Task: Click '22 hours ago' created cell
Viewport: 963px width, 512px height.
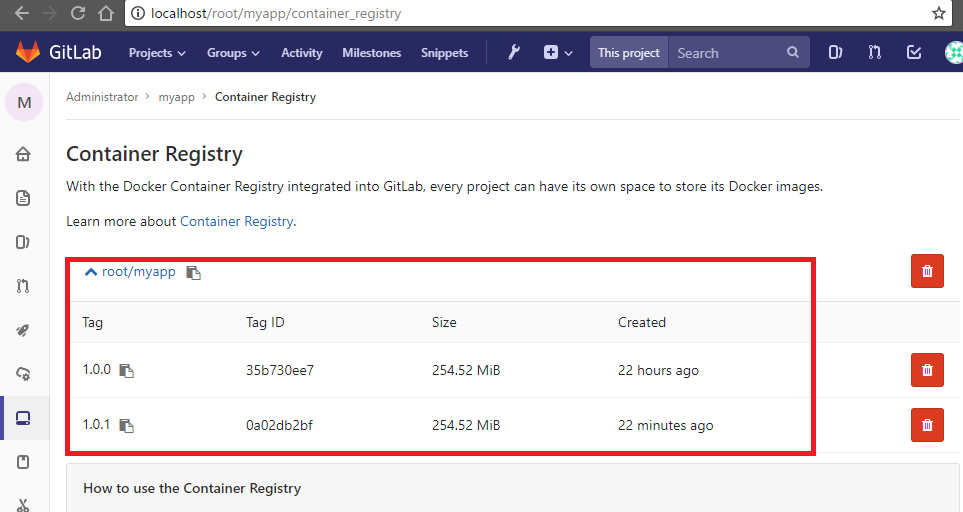Action: 658,370
